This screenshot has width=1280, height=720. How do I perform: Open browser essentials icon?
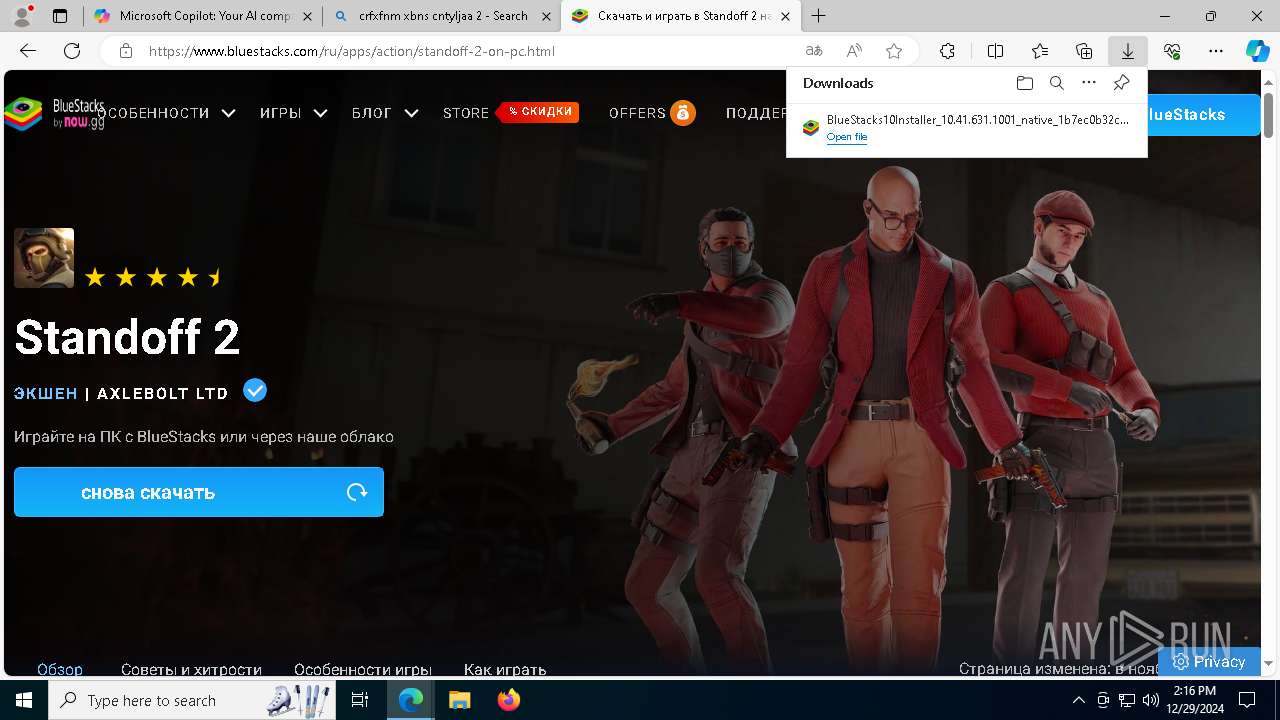pos(1172,51)
